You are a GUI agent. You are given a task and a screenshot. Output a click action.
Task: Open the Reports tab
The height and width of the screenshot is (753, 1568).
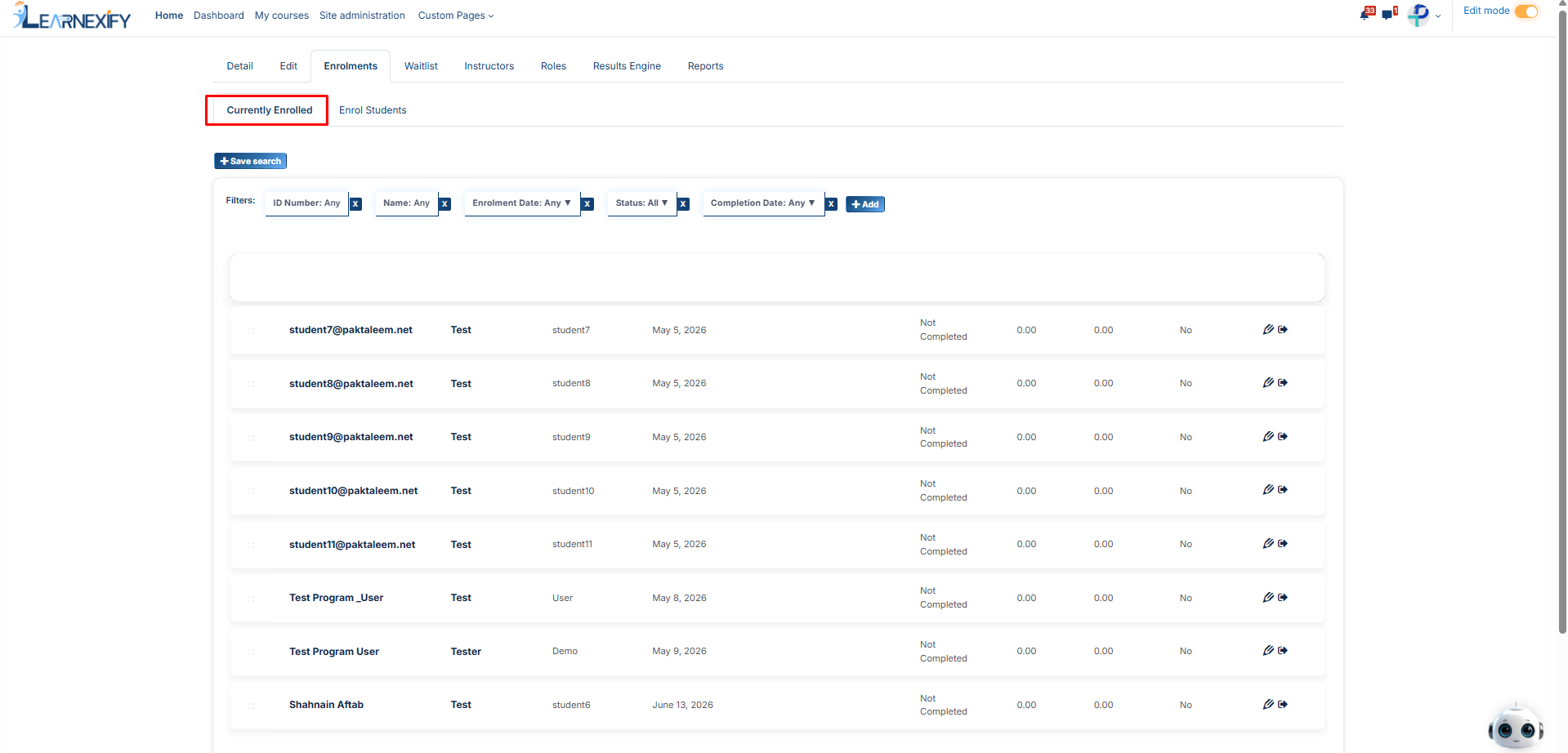pos(705,66)
